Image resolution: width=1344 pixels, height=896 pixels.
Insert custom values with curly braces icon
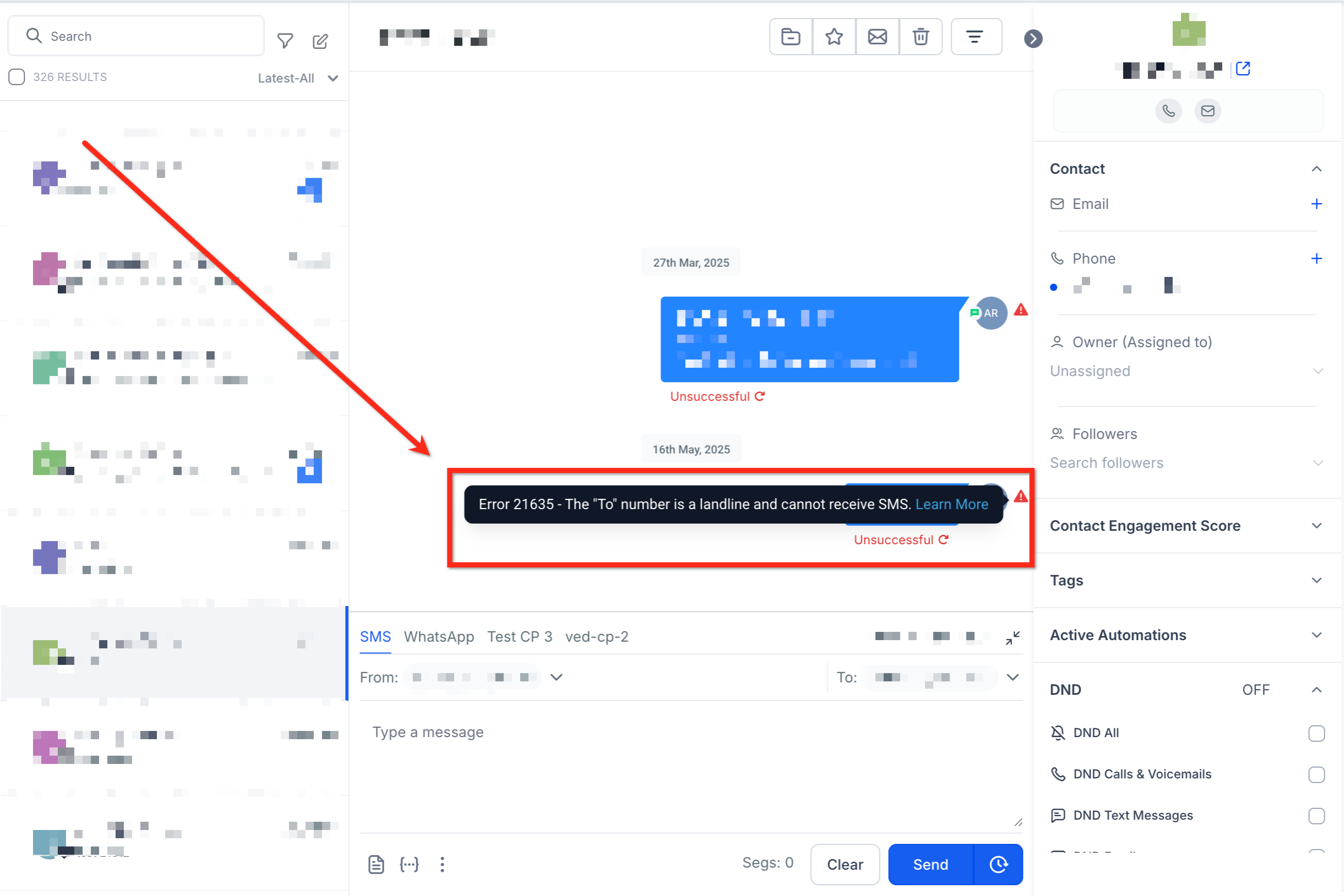[x=409, y=864]
